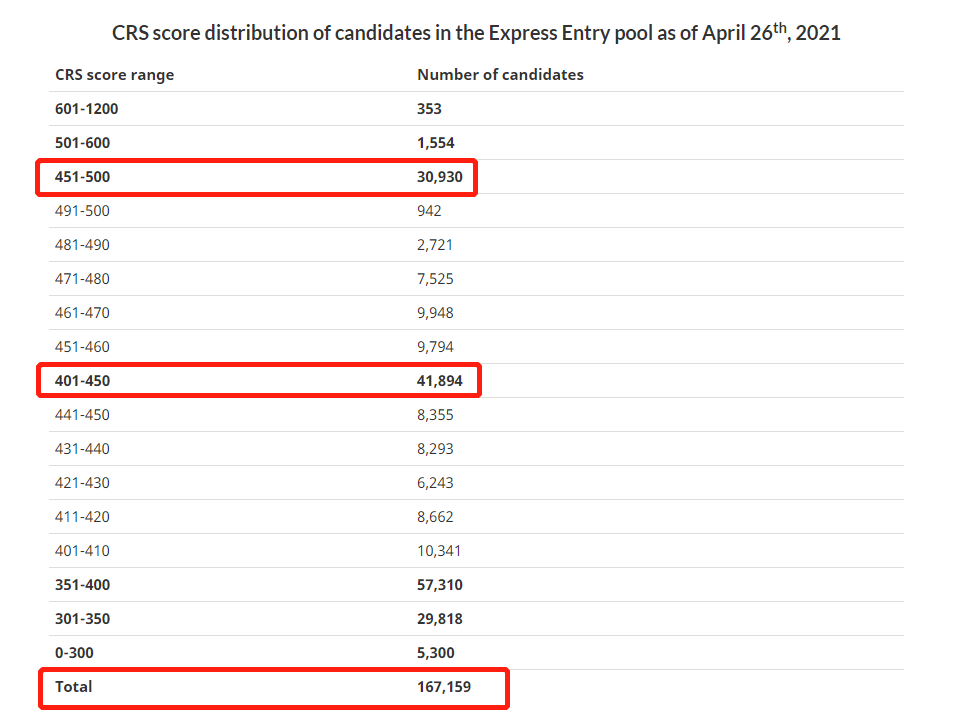Select the 451-460 range label
The image size is (963, 712).
[82, 346]
